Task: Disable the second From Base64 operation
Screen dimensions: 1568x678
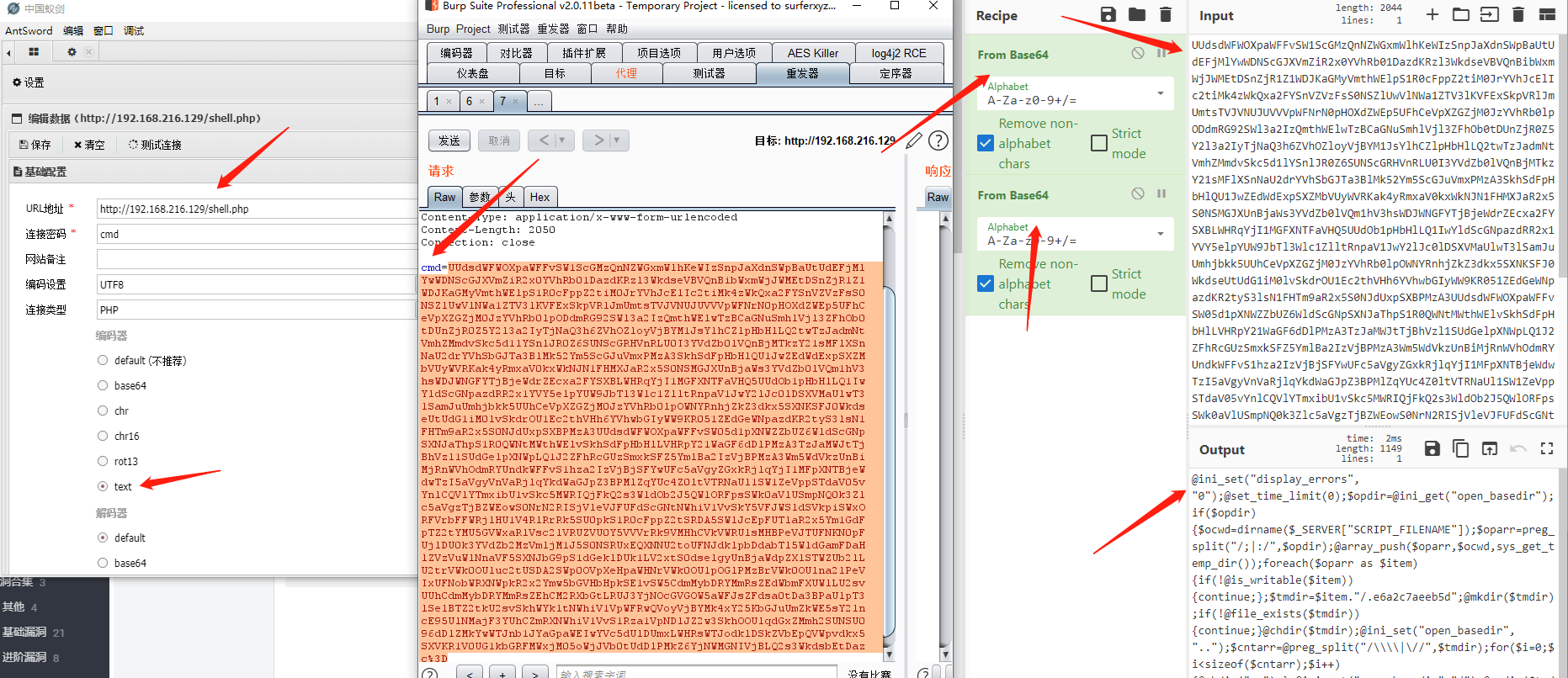Action: (x=1138, y=193)
